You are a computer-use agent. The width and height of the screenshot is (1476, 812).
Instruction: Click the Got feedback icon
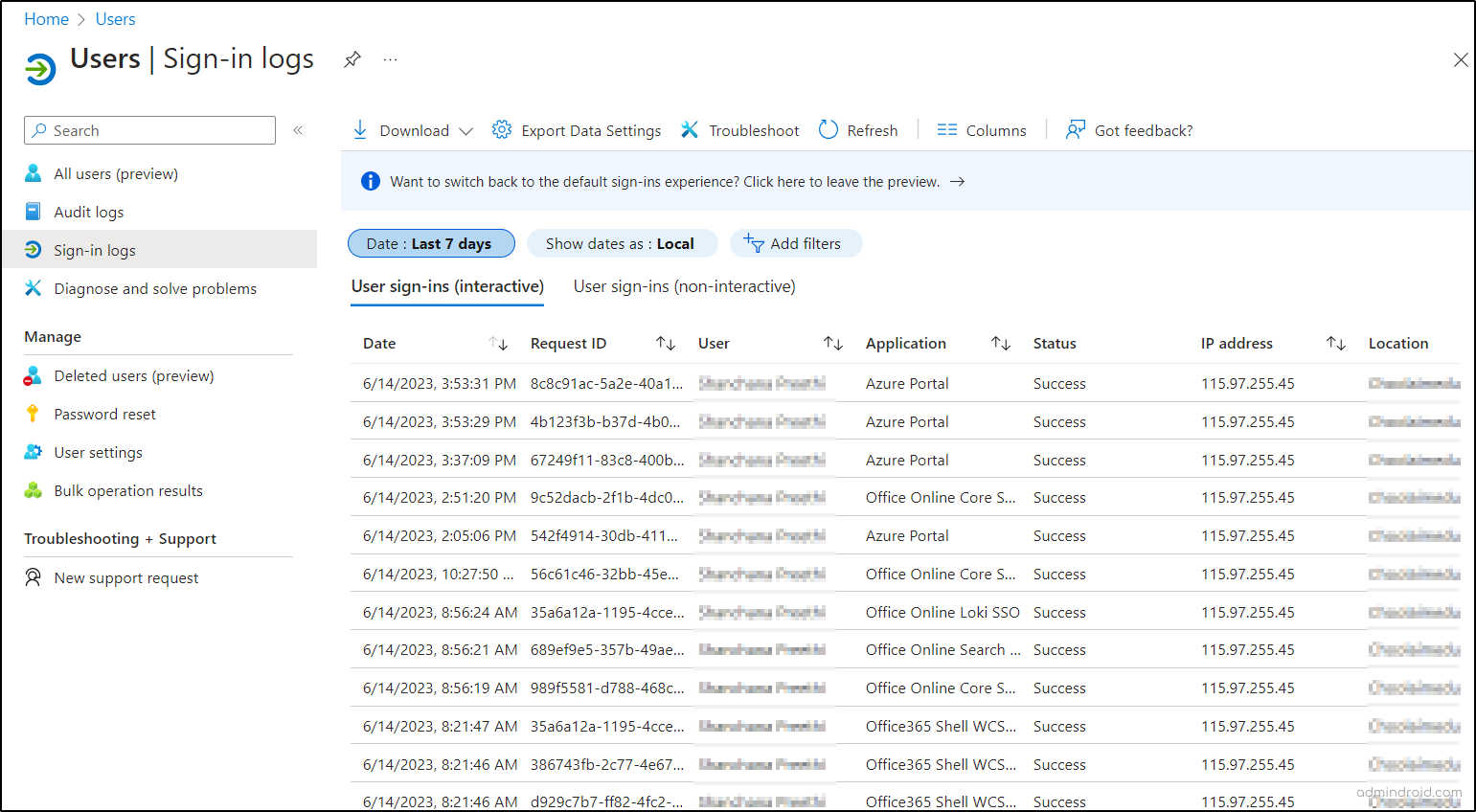tap(1075, 129)
